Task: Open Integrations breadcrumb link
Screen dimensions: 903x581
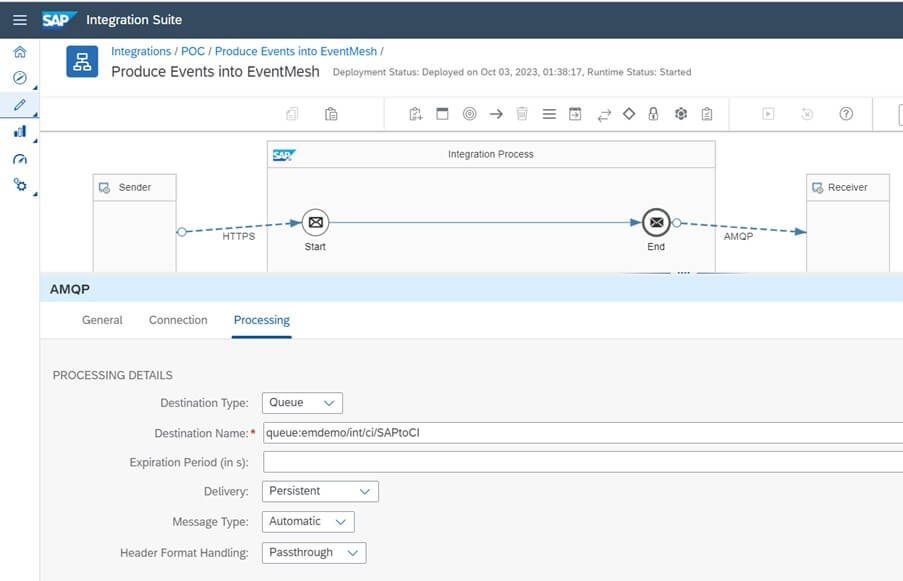Action: tap(141, 51)
